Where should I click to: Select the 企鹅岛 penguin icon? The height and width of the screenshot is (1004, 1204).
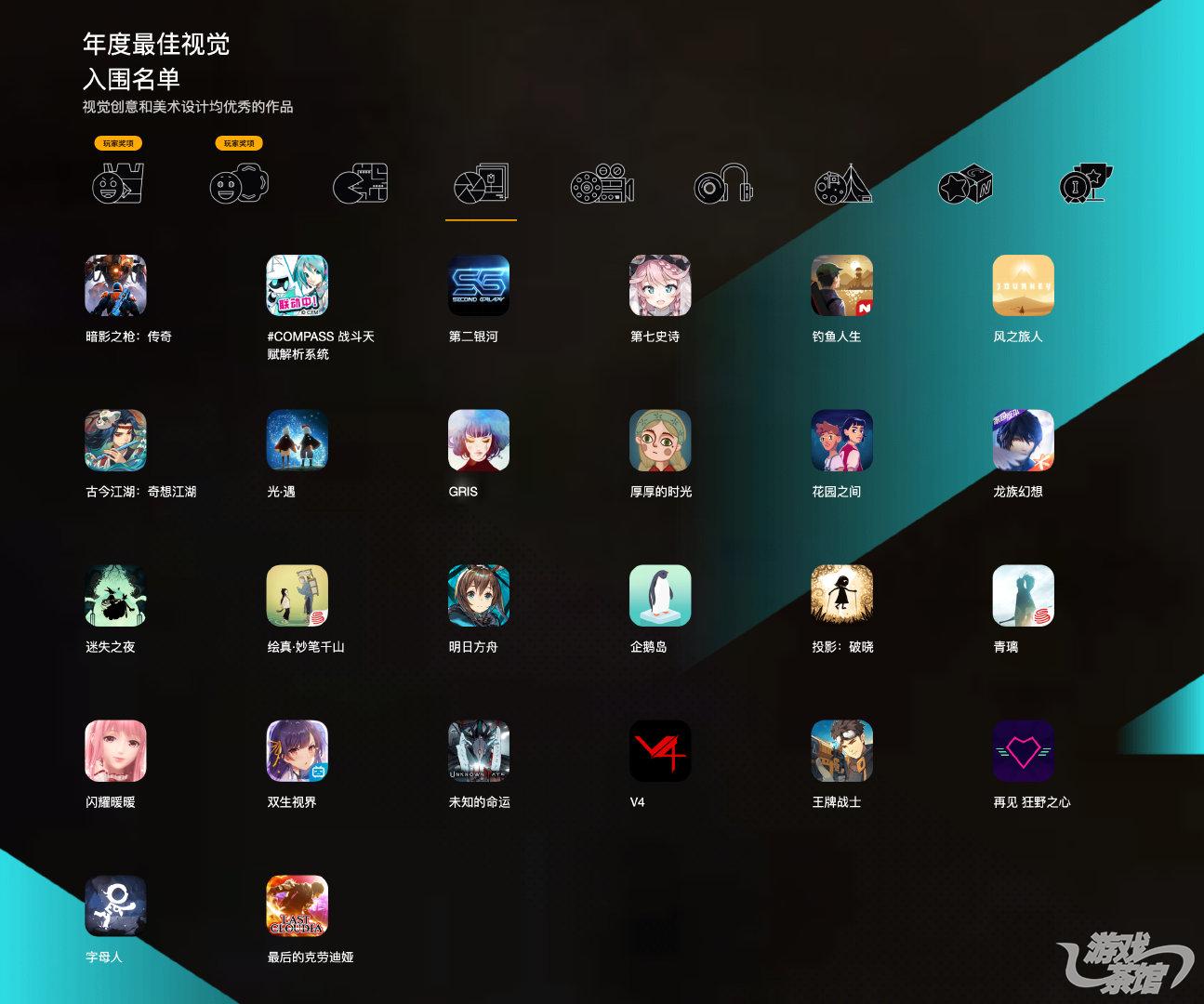pos(660,596)
